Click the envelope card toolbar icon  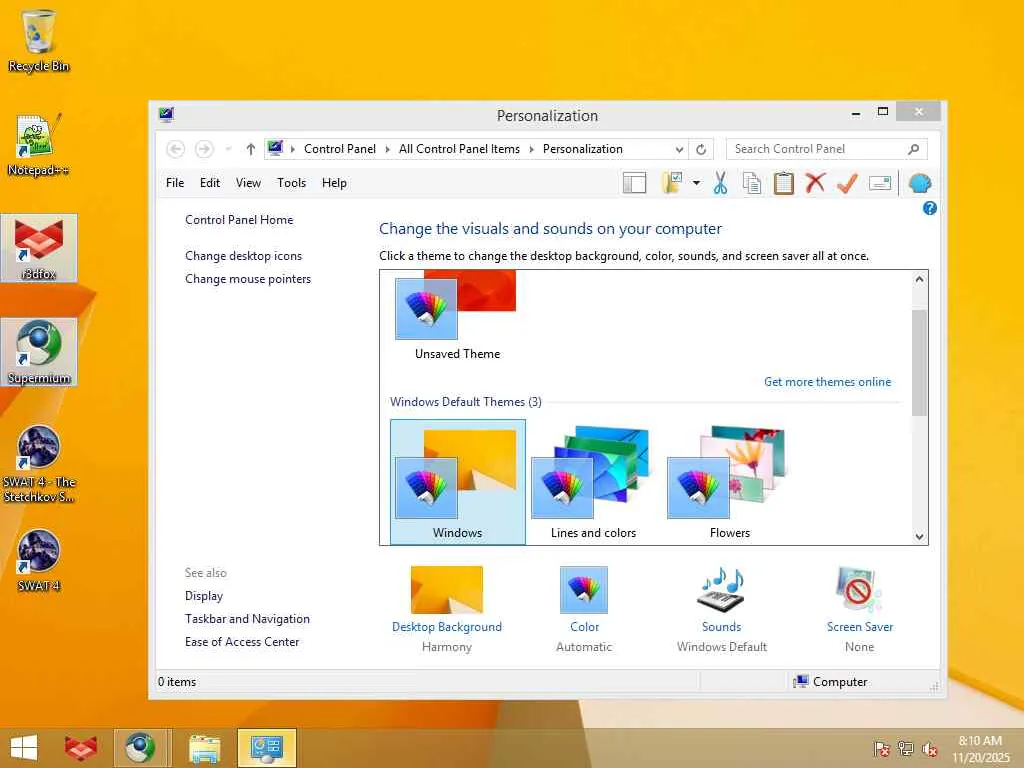tap(880, 184)
